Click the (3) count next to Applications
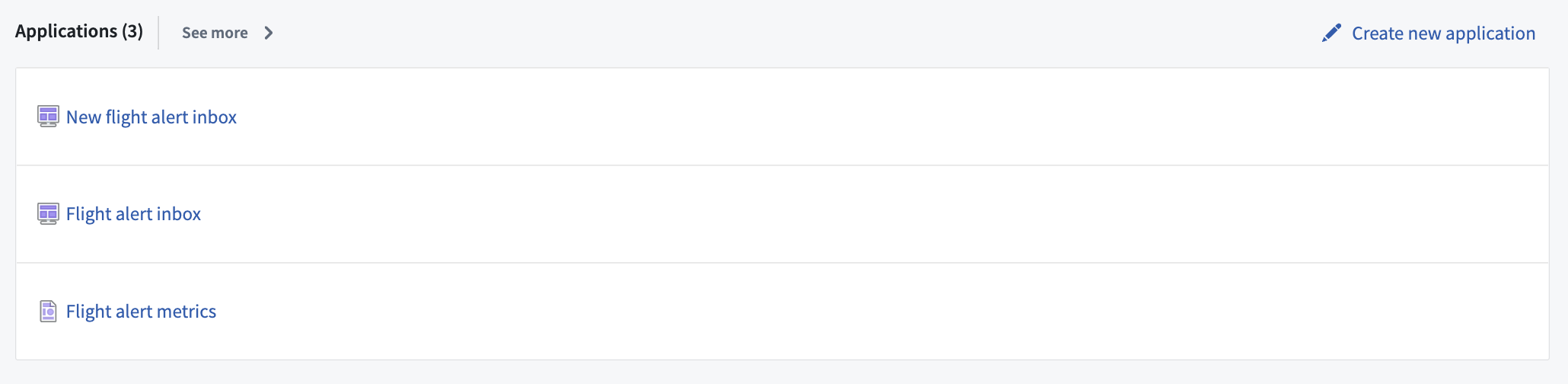The width and height of the screenshot is (1568, 384). click(132, 31)
